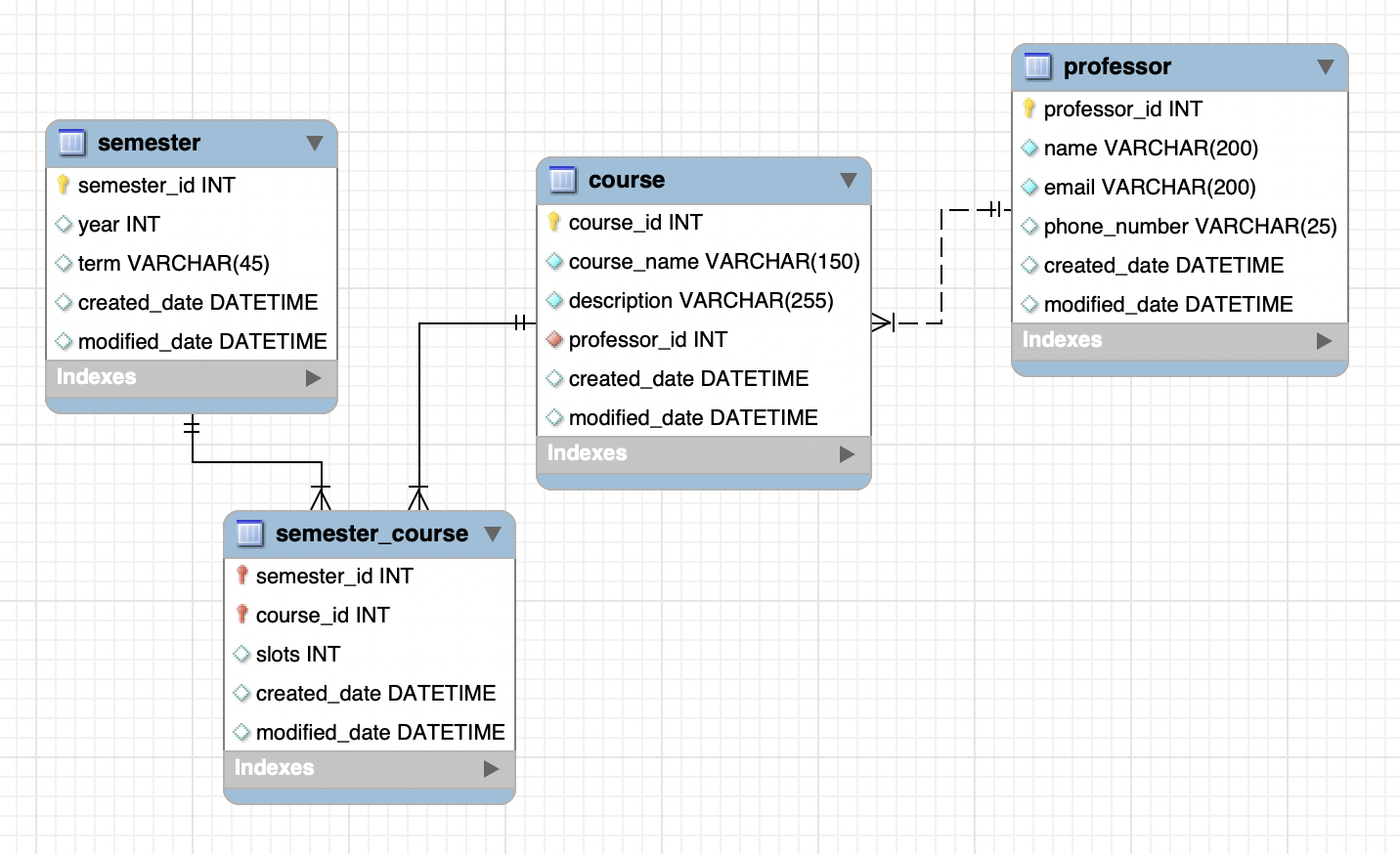This screenshot has width=1400, height=854.
Task: Collapse the professor table using header triangle
Action: pos(1325,66)
